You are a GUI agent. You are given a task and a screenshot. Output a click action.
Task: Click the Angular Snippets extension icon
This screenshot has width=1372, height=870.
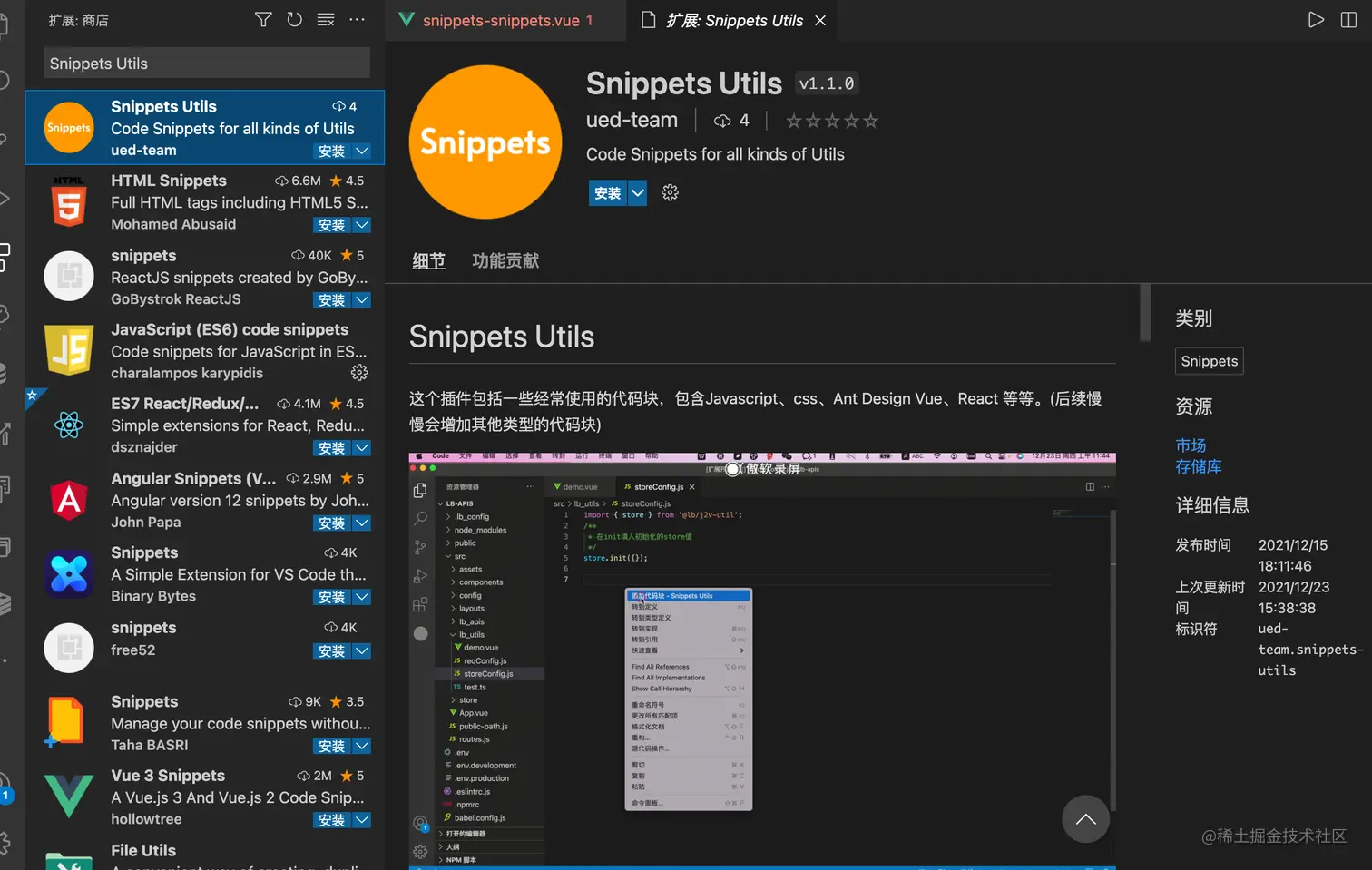tap(69, 500)
